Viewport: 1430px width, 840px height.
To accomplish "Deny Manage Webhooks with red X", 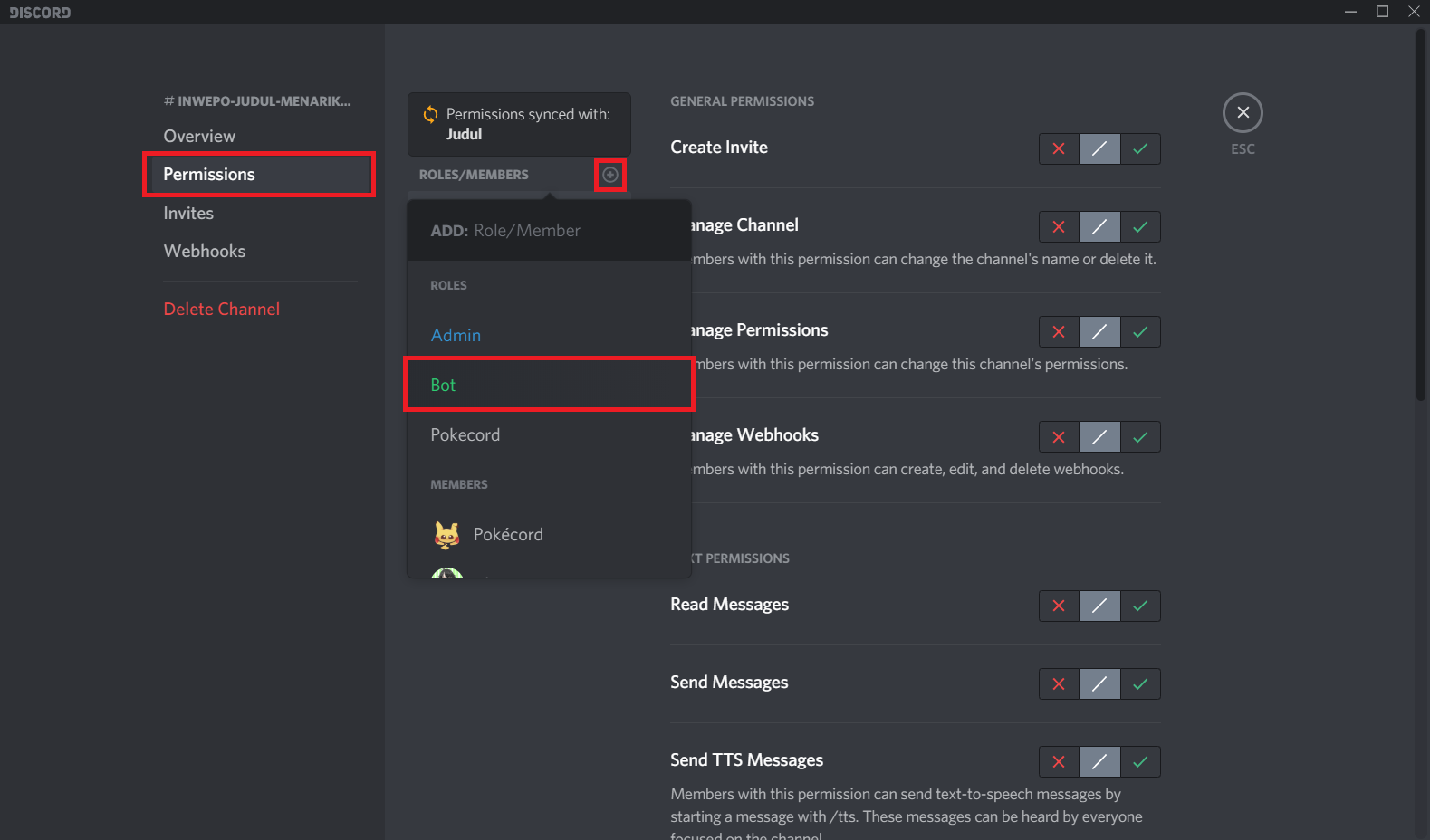I will pyautogui.click(x=1059, y=437).
